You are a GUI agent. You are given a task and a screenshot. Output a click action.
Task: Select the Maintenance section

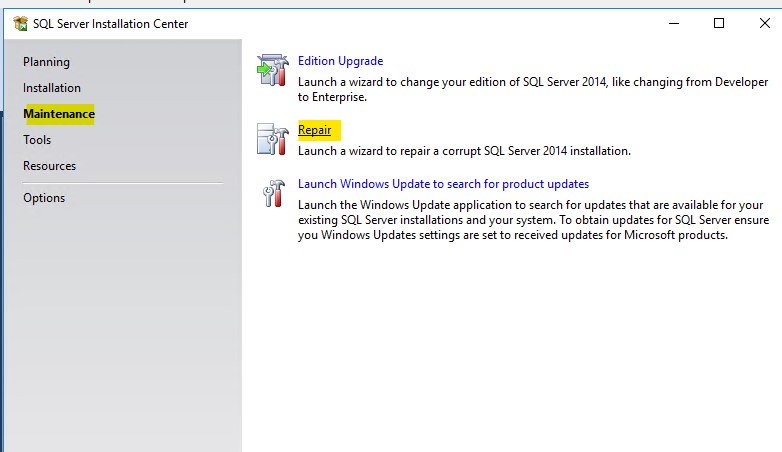point(59,114)
